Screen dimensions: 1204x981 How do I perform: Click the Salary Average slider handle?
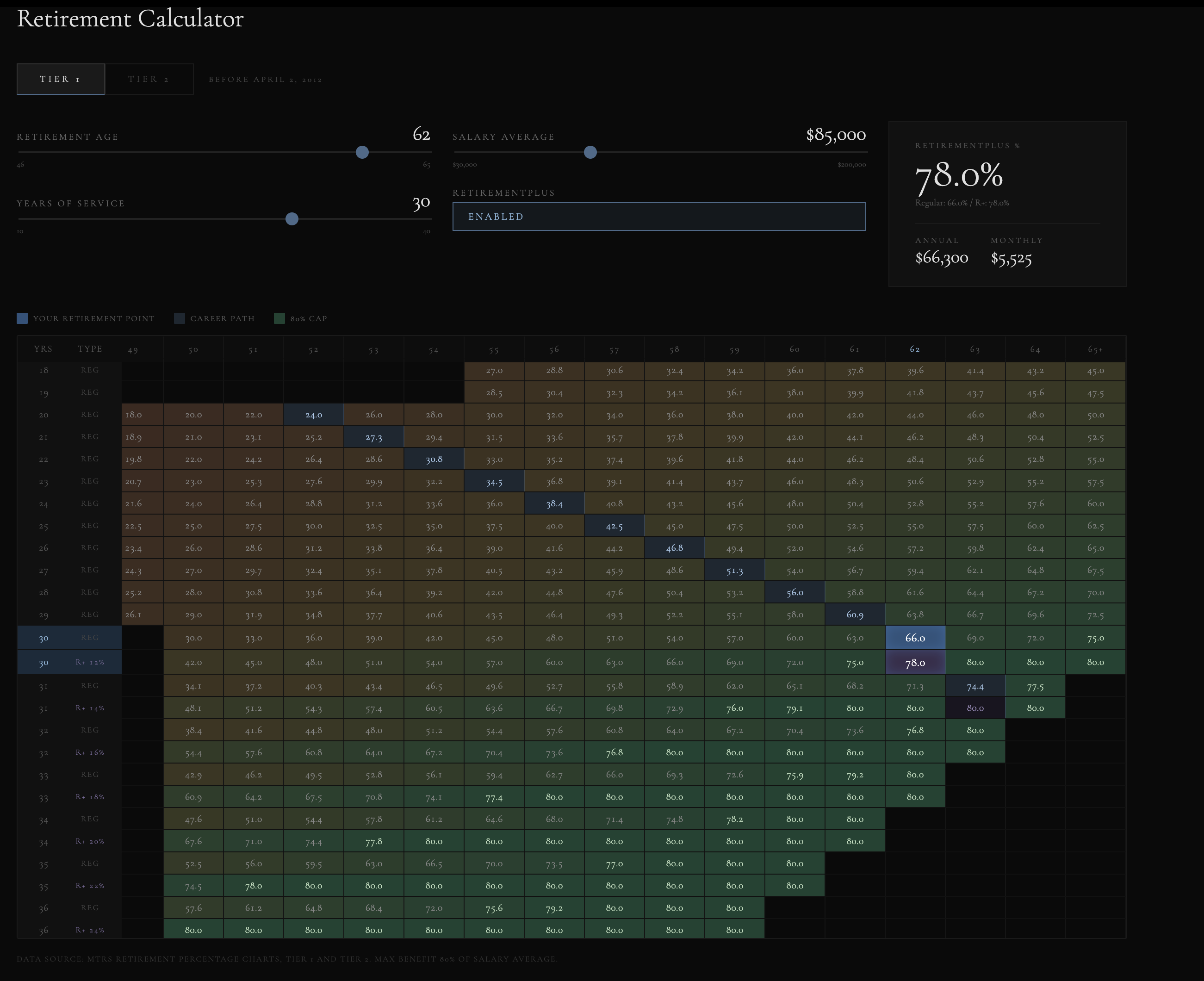point(590,153)
